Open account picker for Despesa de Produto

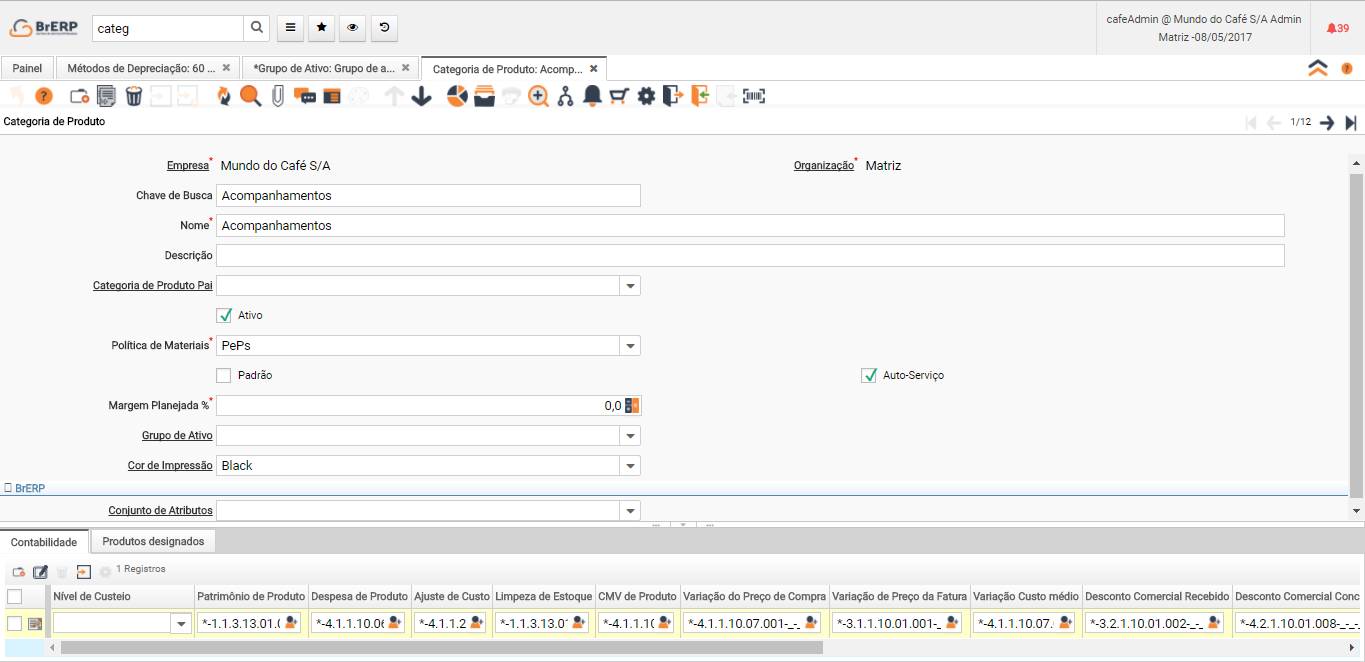point(395,623)
